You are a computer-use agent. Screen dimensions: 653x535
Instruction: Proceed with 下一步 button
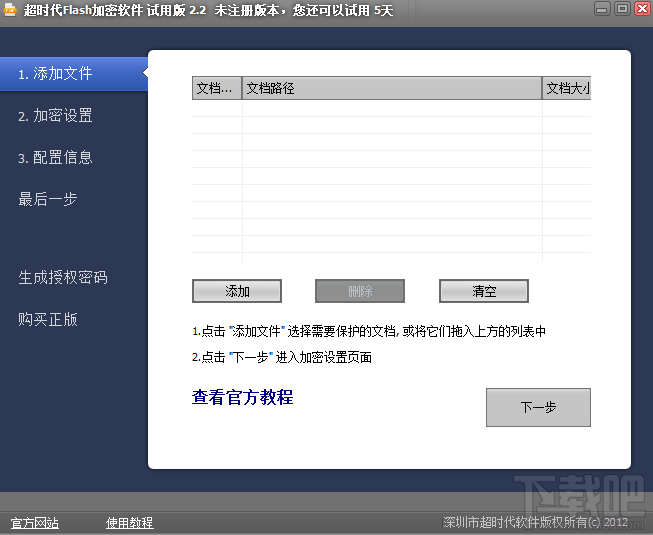point(538,407)
